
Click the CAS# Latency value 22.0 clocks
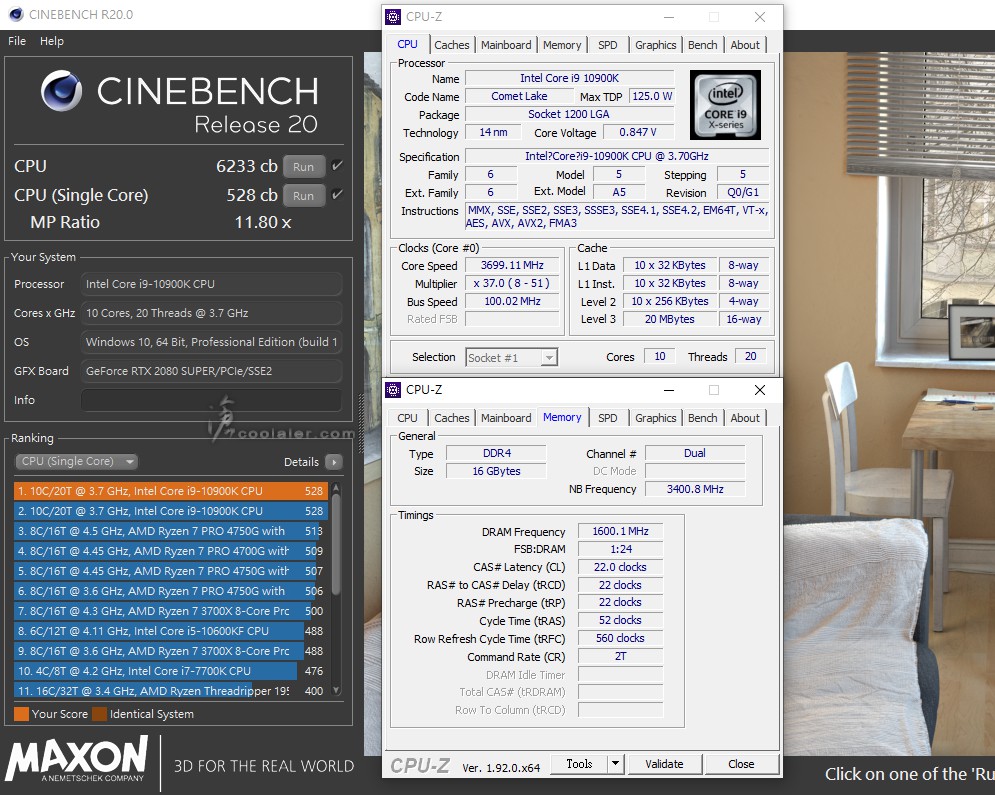click(620, 567)
